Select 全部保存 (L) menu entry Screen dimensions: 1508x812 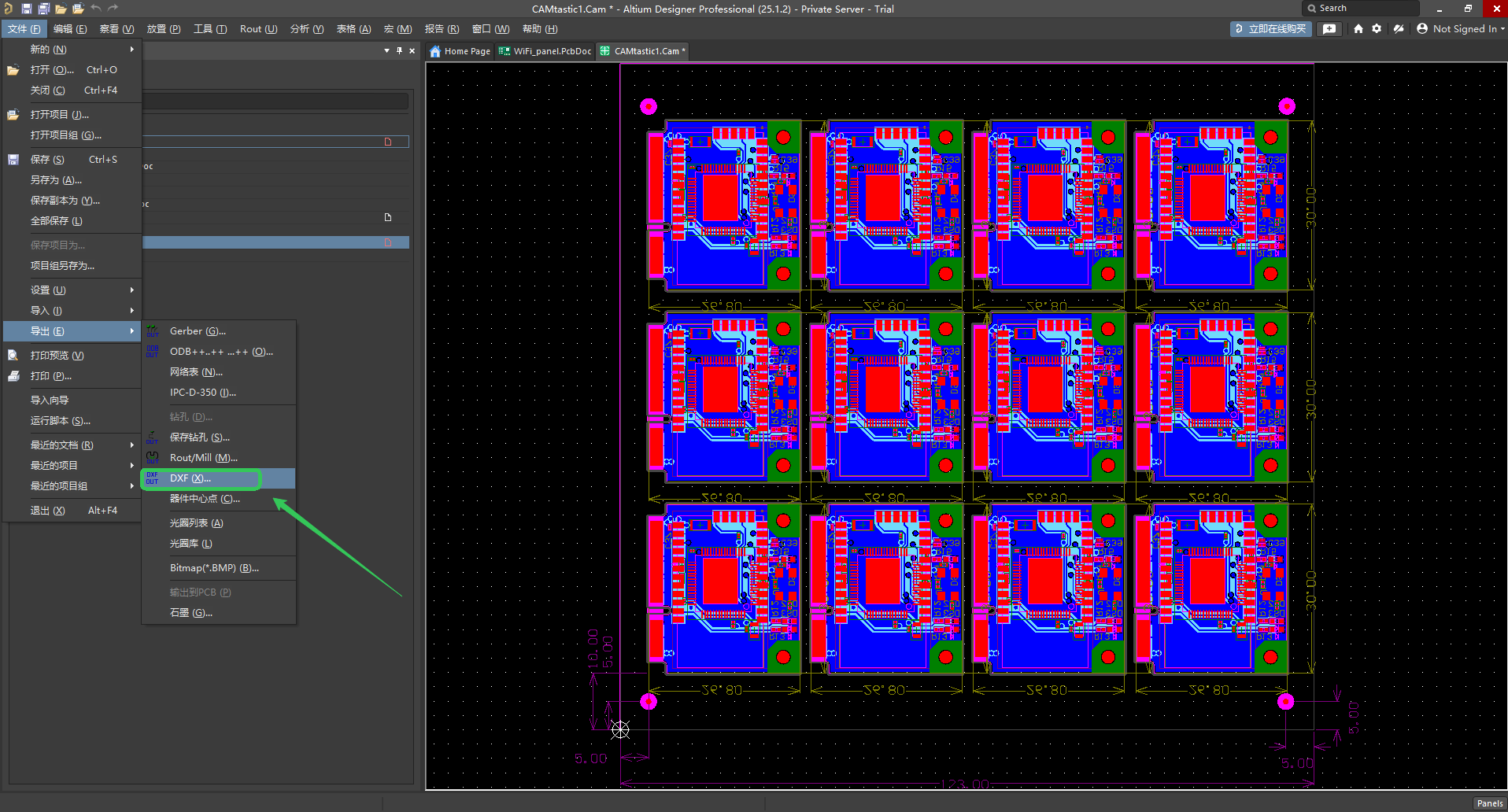coord(72,221)
